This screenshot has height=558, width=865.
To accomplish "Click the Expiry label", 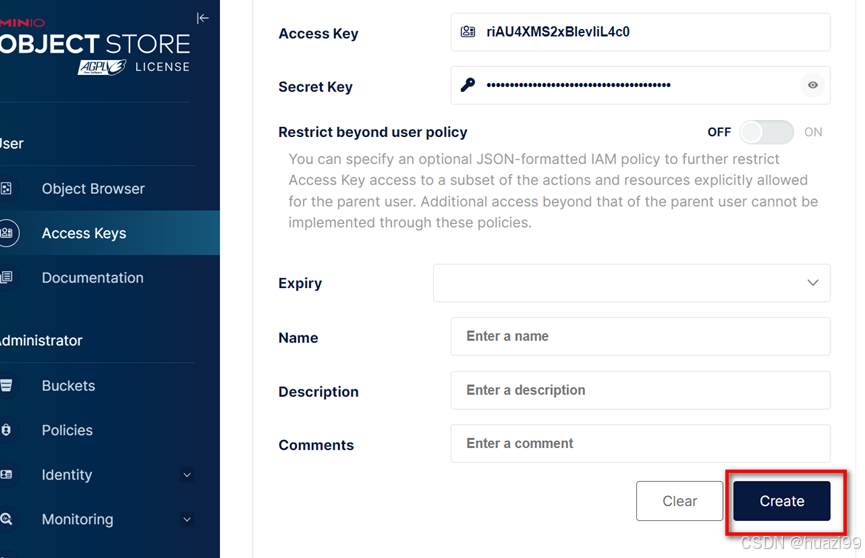I will click(x=300, y=283).
